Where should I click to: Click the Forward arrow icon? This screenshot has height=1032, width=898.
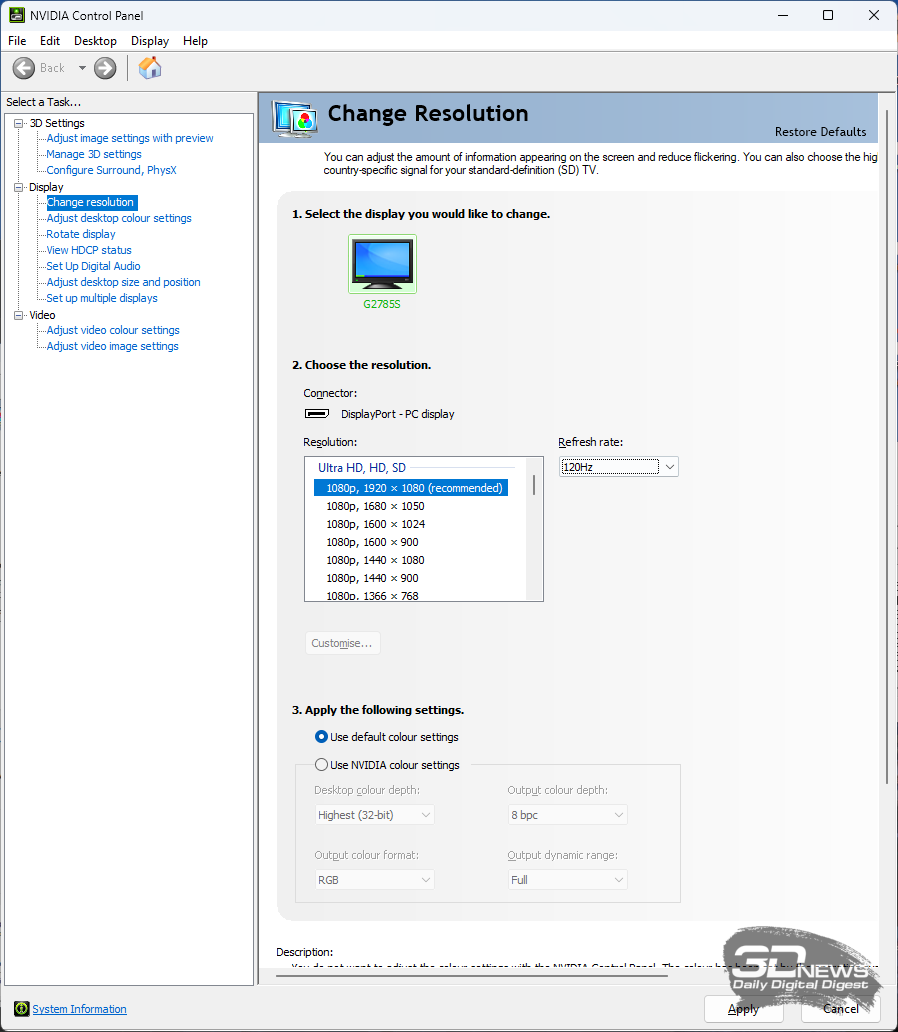105,68
